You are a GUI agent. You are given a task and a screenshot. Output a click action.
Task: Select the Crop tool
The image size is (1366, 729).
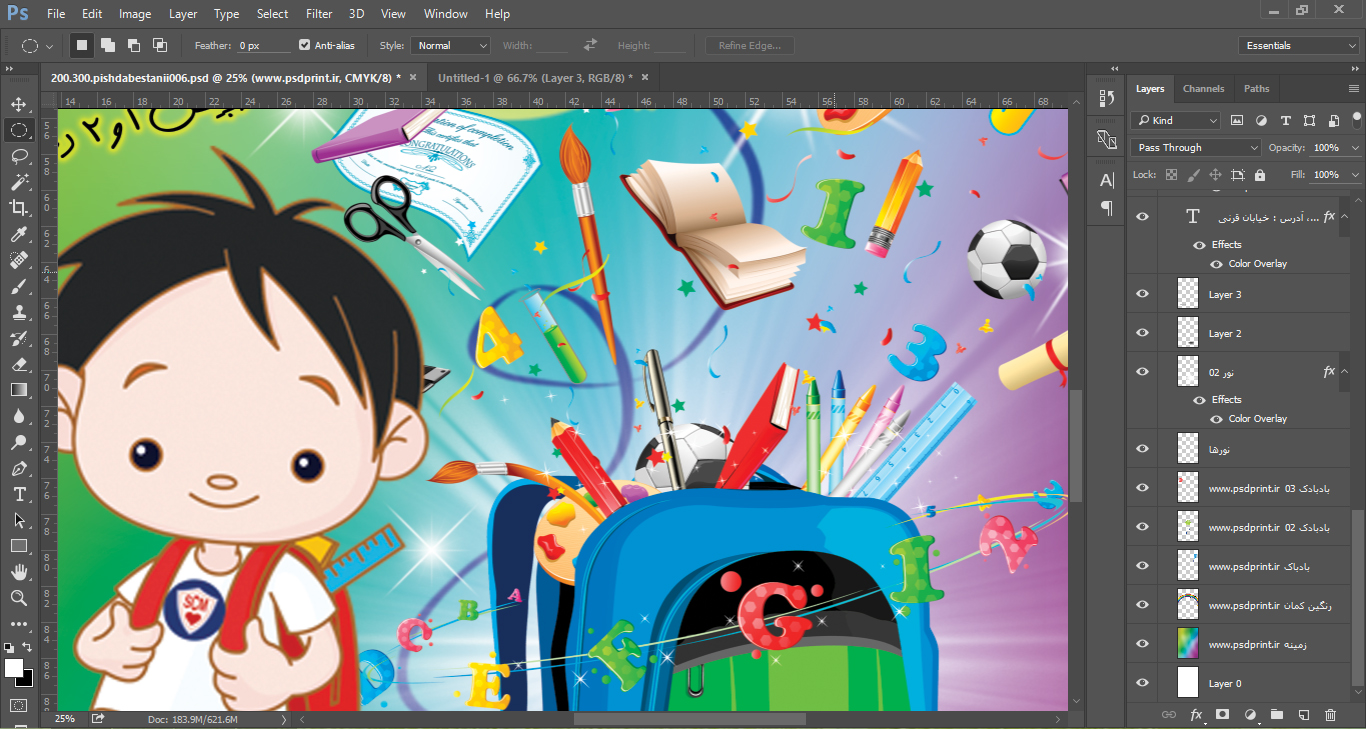coord(18,208)
